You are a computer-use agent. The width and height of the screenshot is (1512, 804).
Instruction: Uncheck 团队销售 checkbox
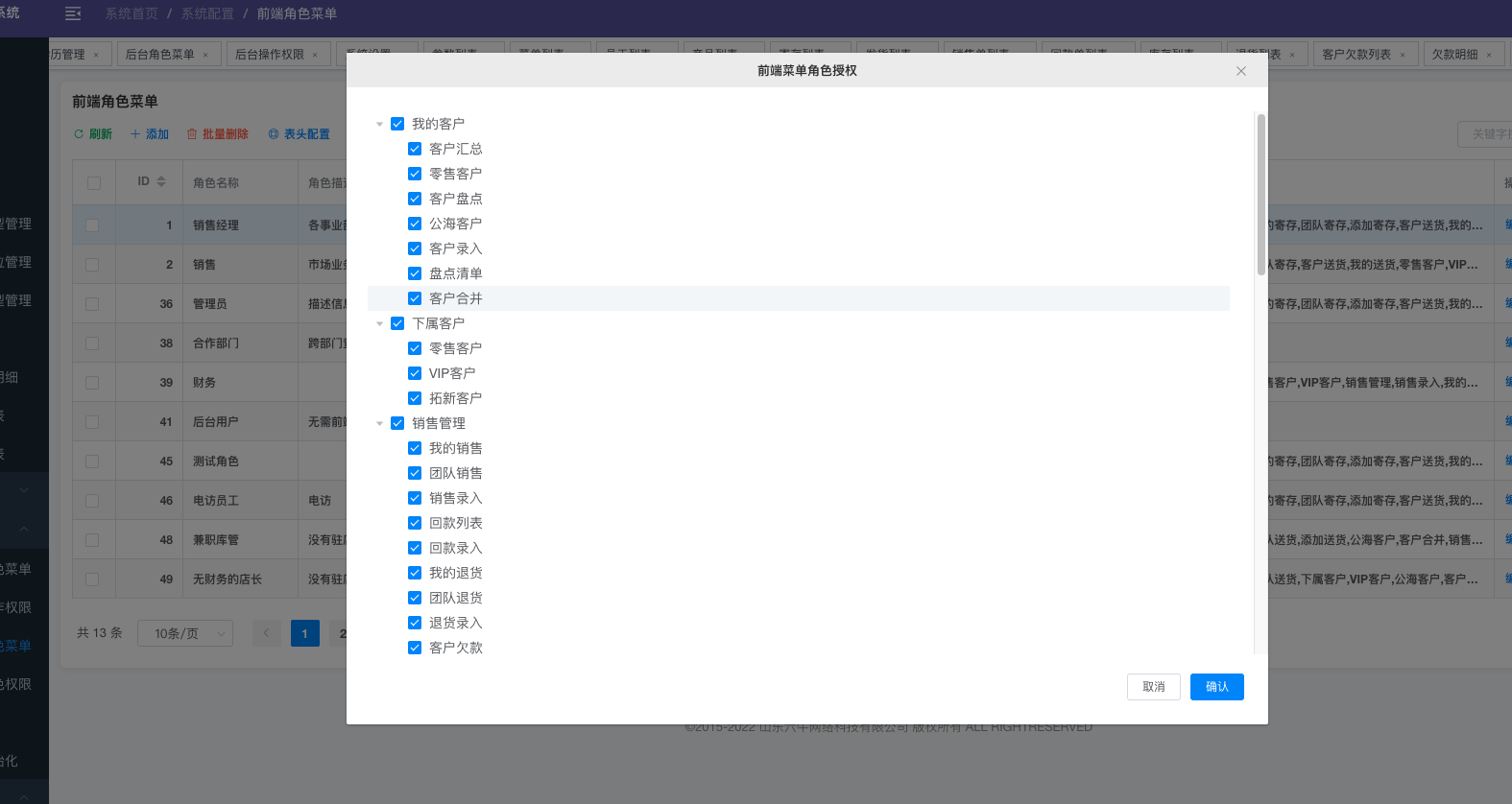[415, 473]
